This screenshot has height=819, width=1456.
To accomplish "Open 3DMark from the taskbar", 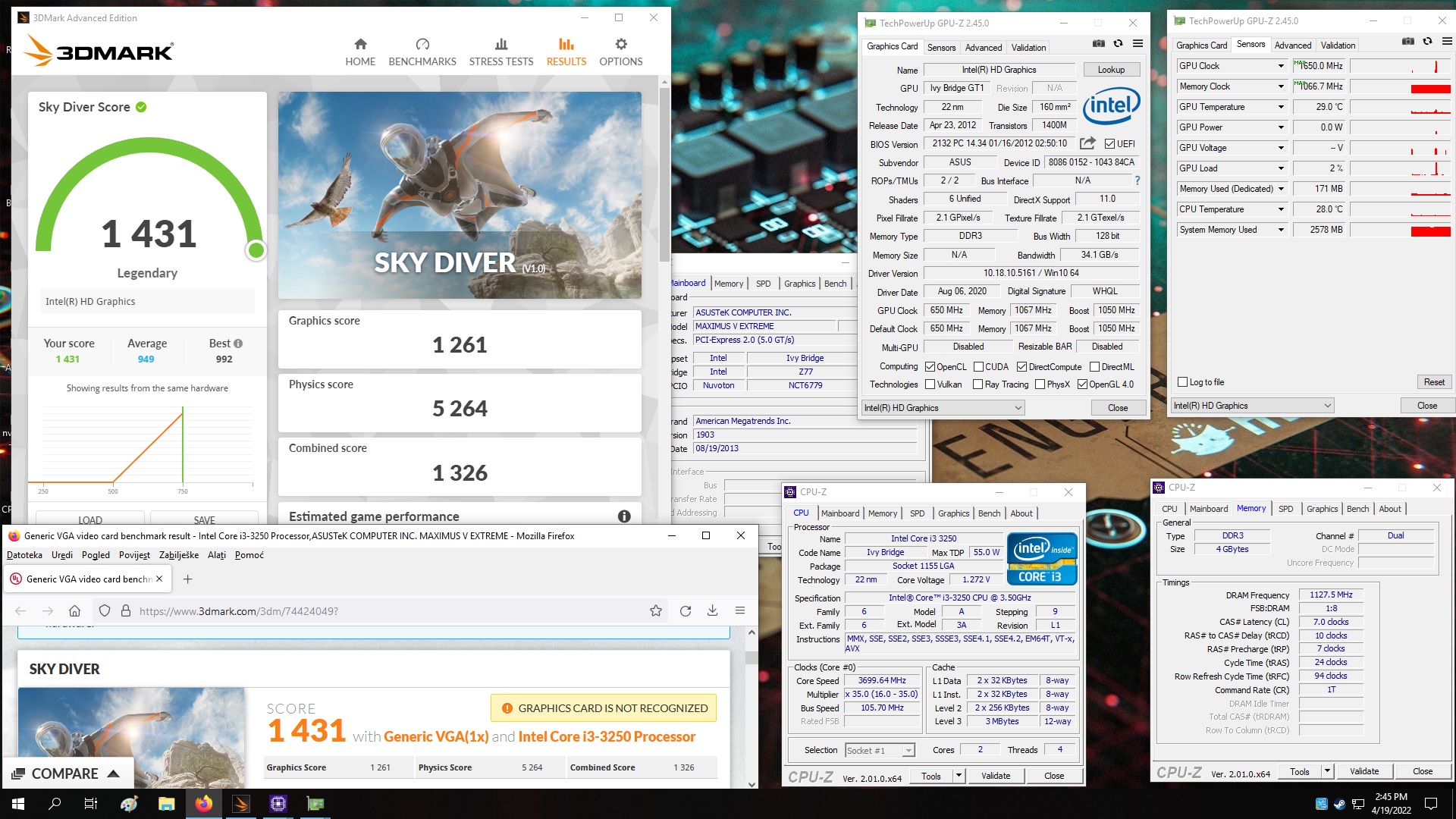I will [241, 804].
